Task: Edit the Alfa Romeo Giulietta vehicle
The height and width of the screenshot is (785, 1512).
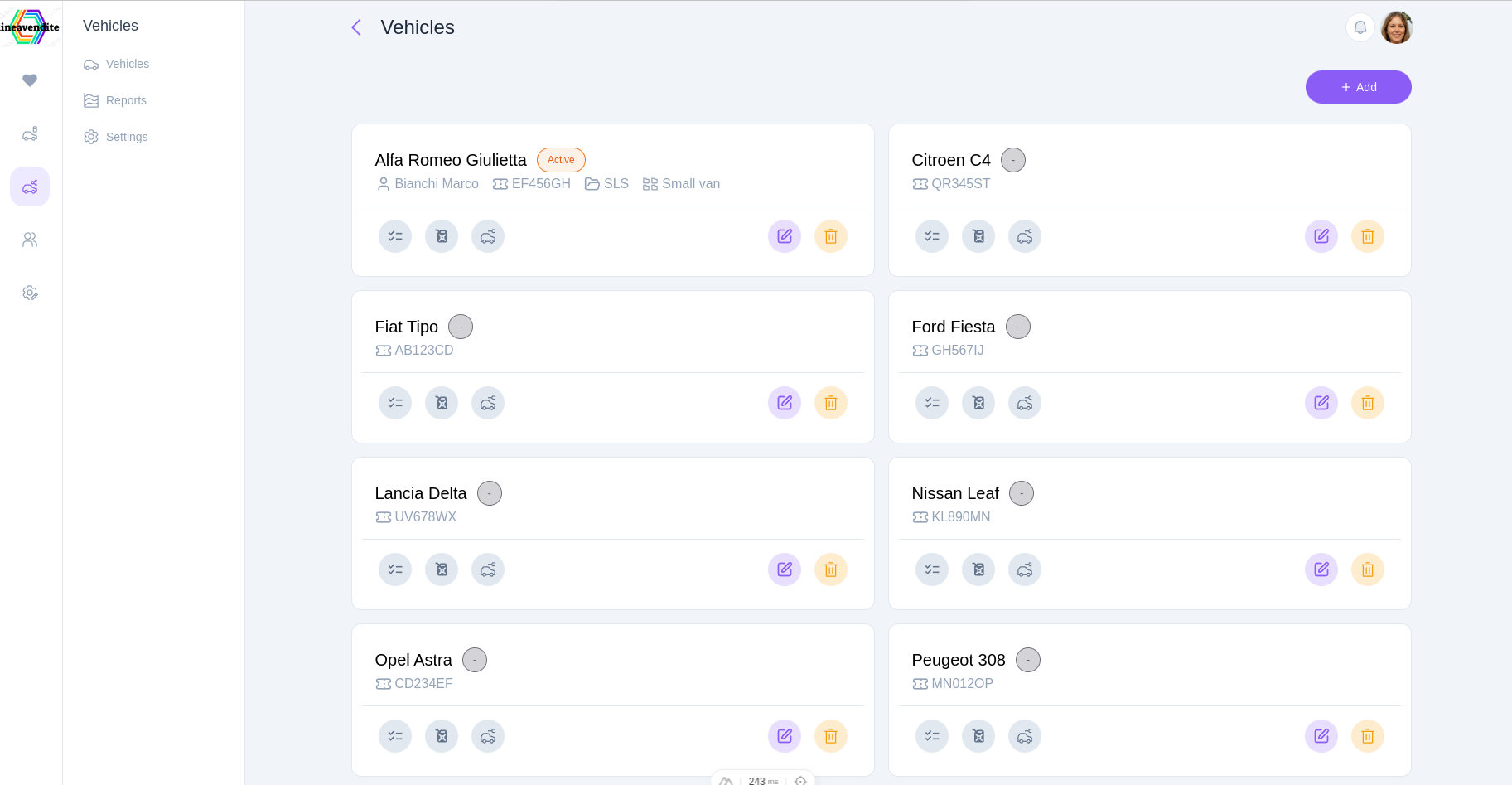Action: (x=785, y=236)
